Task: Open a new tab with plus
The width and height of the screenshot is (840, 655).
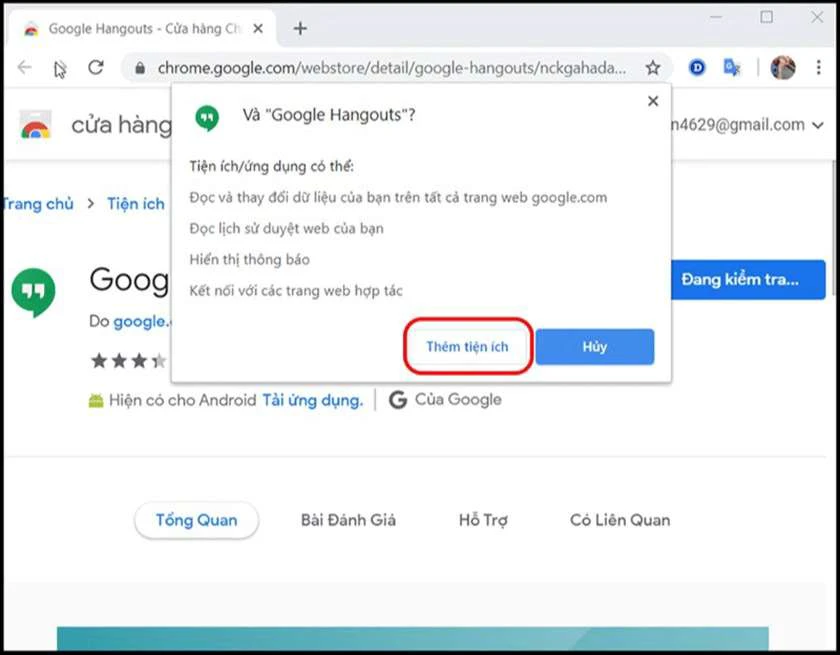Action: (300, 28)
